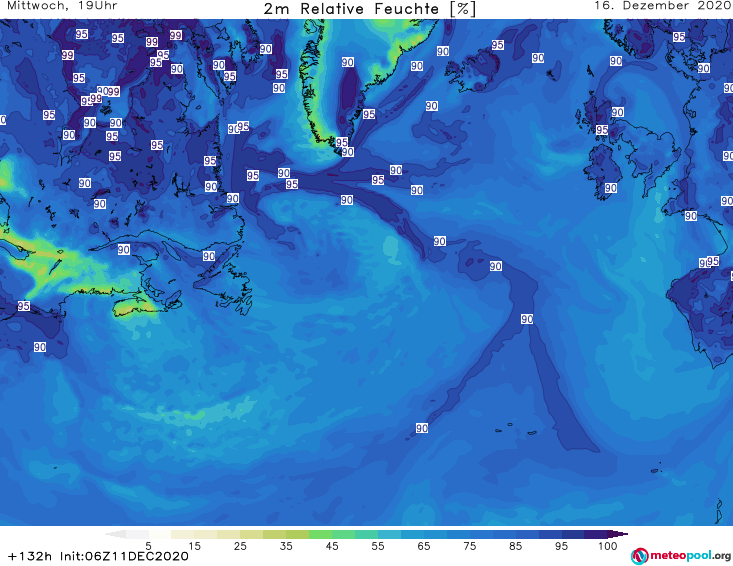Click the "+132h Init:06Z11DEC2020" forecast run text
Image resolution: width=733 pixels, height=566 pixels.
pyautogui.click(x=98, y=556)
